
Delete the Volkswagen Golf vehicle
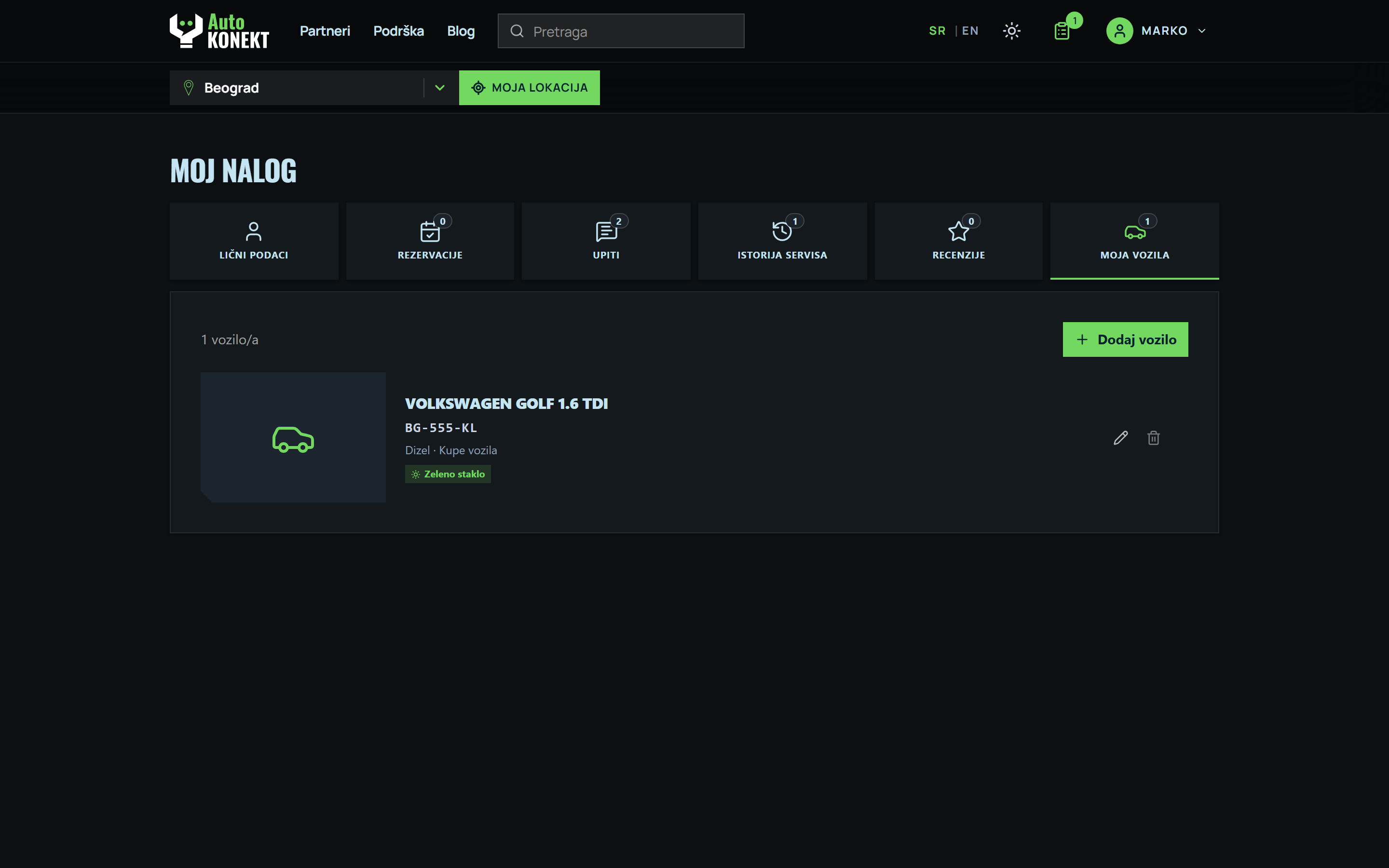pos(1154,438)
